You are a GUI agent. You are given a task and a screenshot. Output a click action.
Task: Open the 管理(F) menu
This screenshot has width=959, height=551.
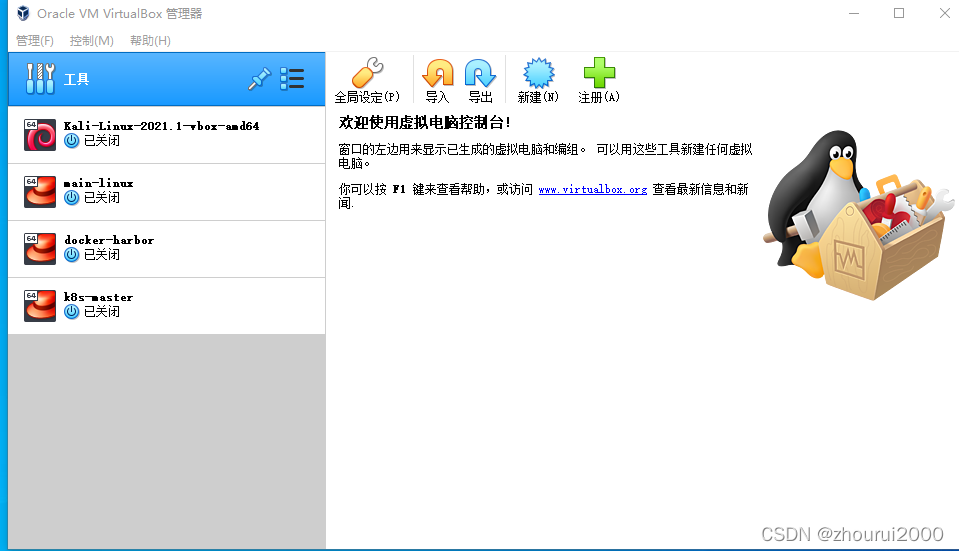coord(35,40)
